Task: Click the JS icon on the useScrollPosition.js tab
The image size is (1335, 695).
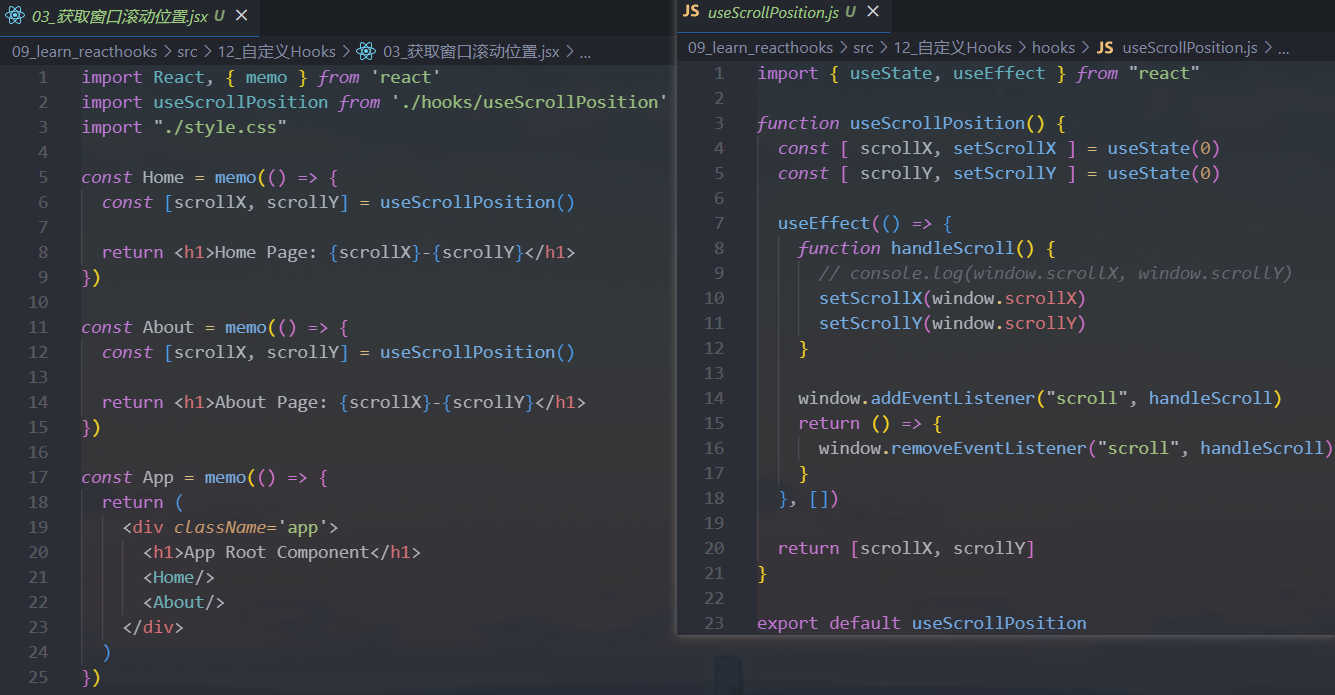Action: [x=691, y=12]
